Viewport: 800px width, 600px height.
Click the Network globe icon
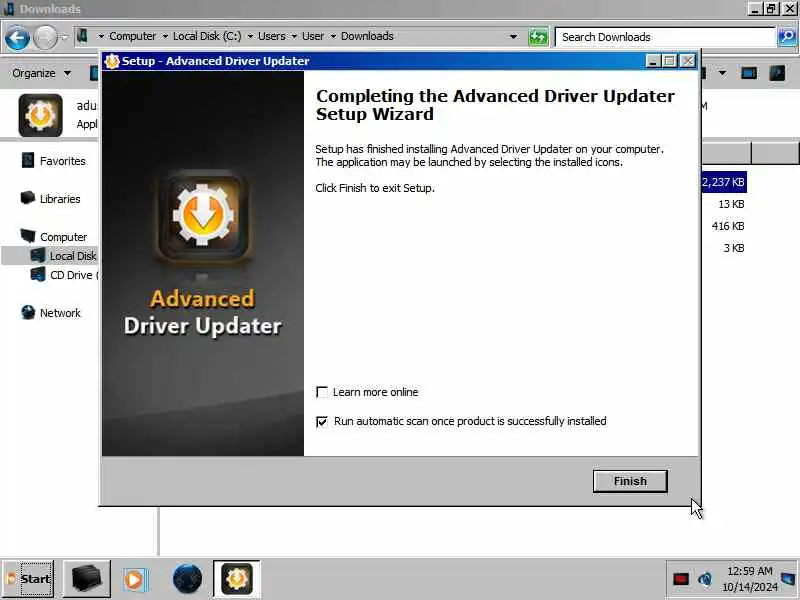(28, 312)
